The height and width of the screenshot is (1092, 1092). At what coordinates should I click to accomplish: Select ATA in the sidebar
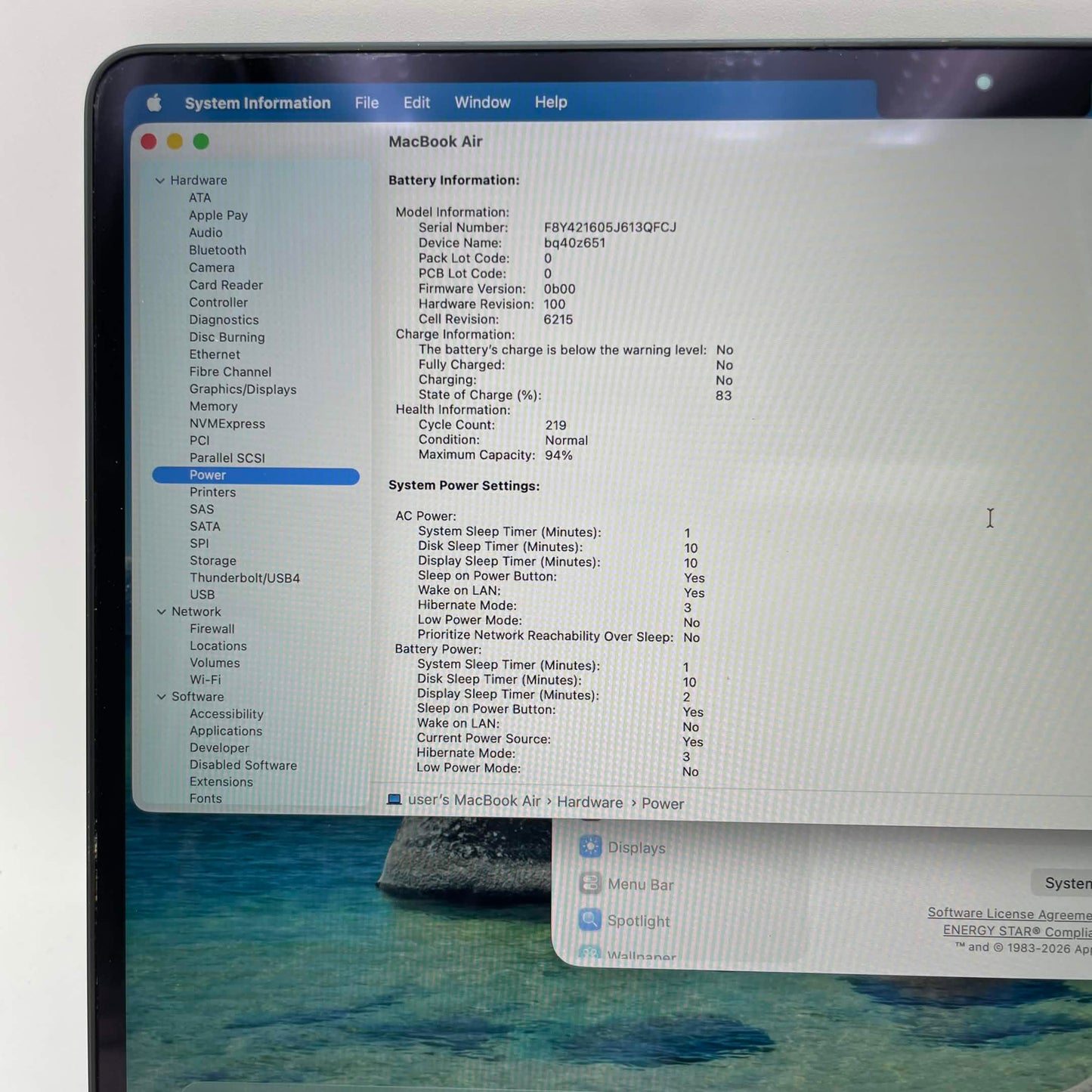click(x=200, y=198)
